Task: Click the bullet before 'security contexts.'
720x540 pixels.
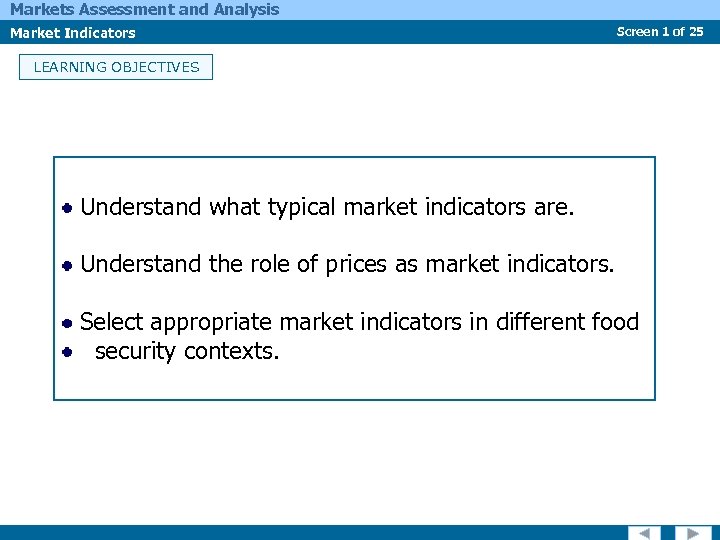Action: tap(67, 352)
